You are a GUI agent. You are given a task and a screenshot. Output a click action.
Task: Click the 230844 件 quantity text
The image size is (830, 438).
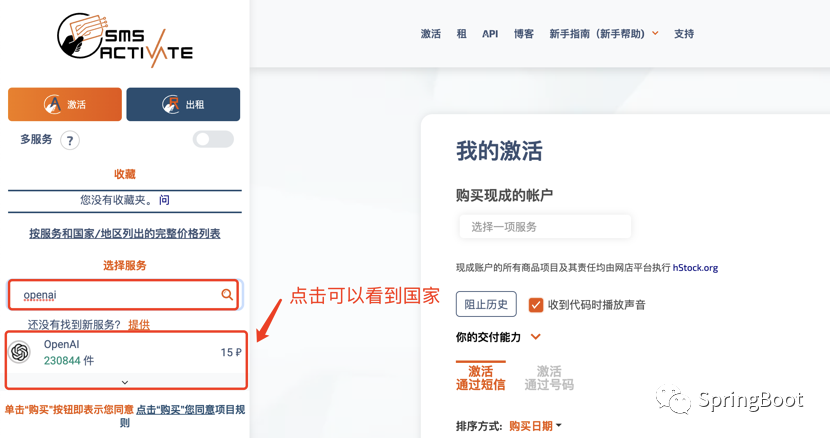(69, 361)
